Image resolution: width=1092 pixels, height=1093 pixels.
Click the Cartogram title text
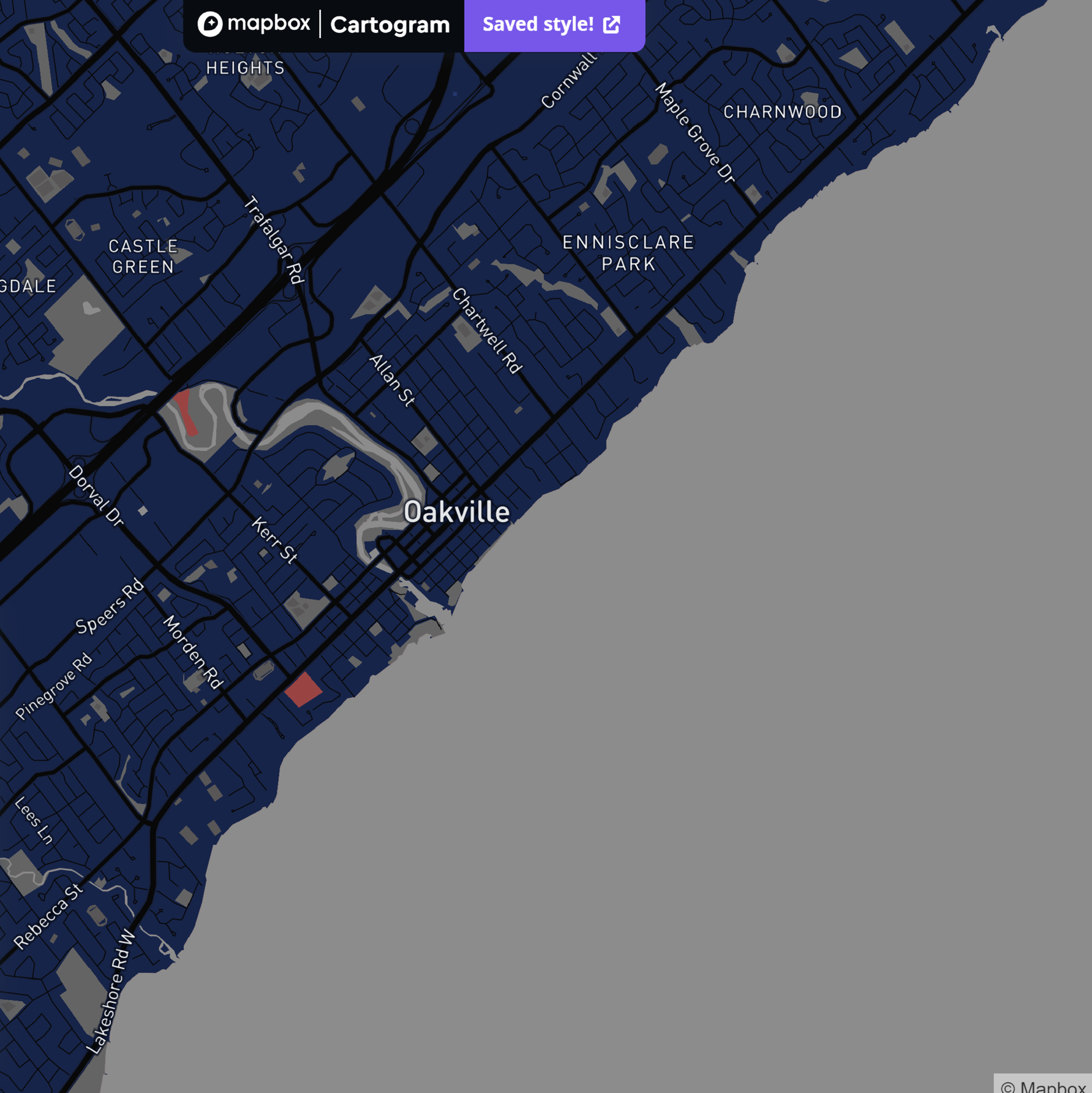(390, 25)
